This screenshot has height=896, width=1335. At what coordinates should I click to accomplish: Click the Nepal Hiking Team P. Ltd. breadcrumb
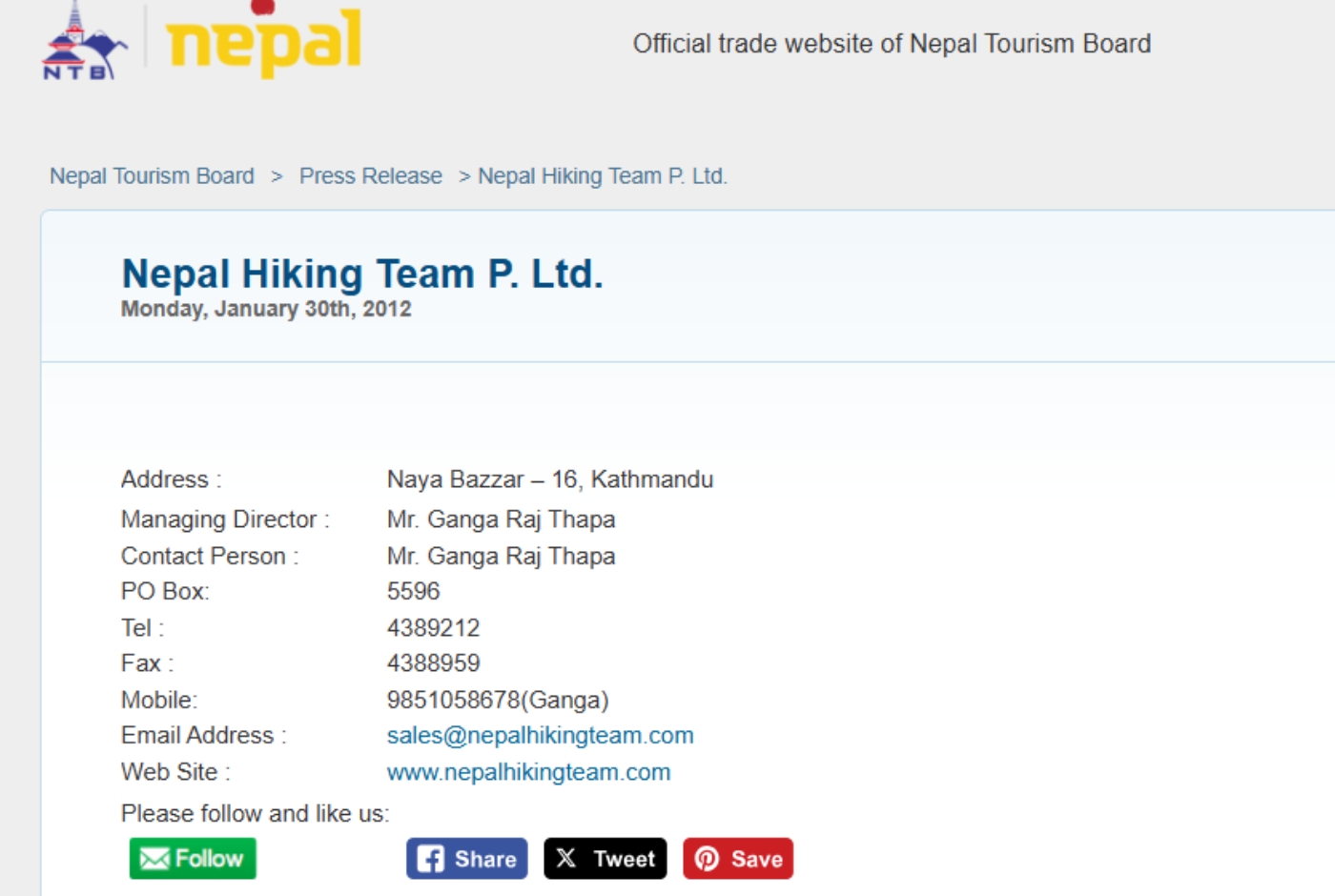click(x=603, y=176)
